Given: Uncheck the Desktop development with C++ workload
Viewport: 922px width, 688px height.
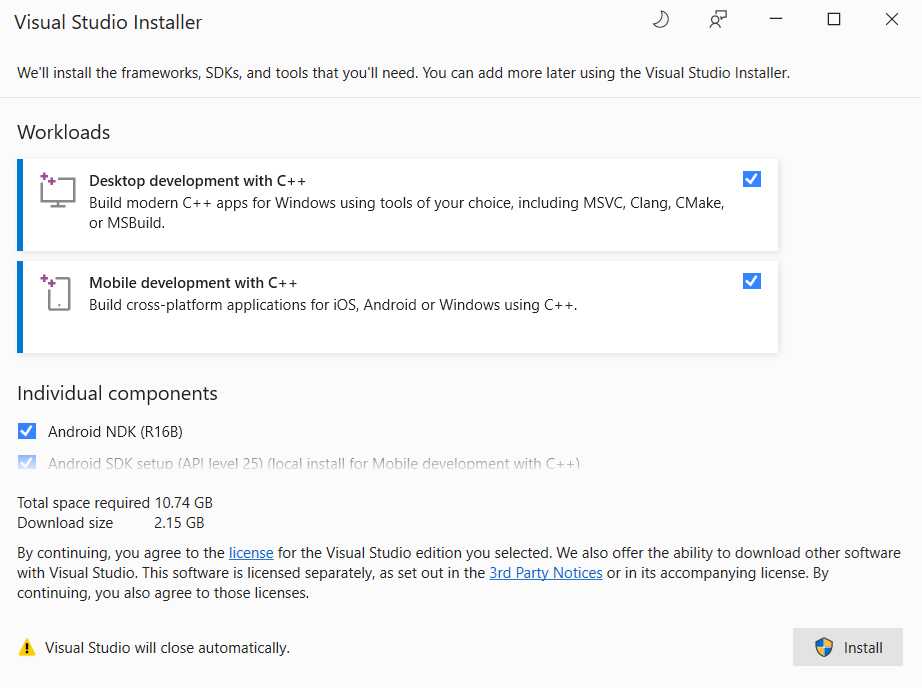Looking at the screenshot, I should 751,179.
